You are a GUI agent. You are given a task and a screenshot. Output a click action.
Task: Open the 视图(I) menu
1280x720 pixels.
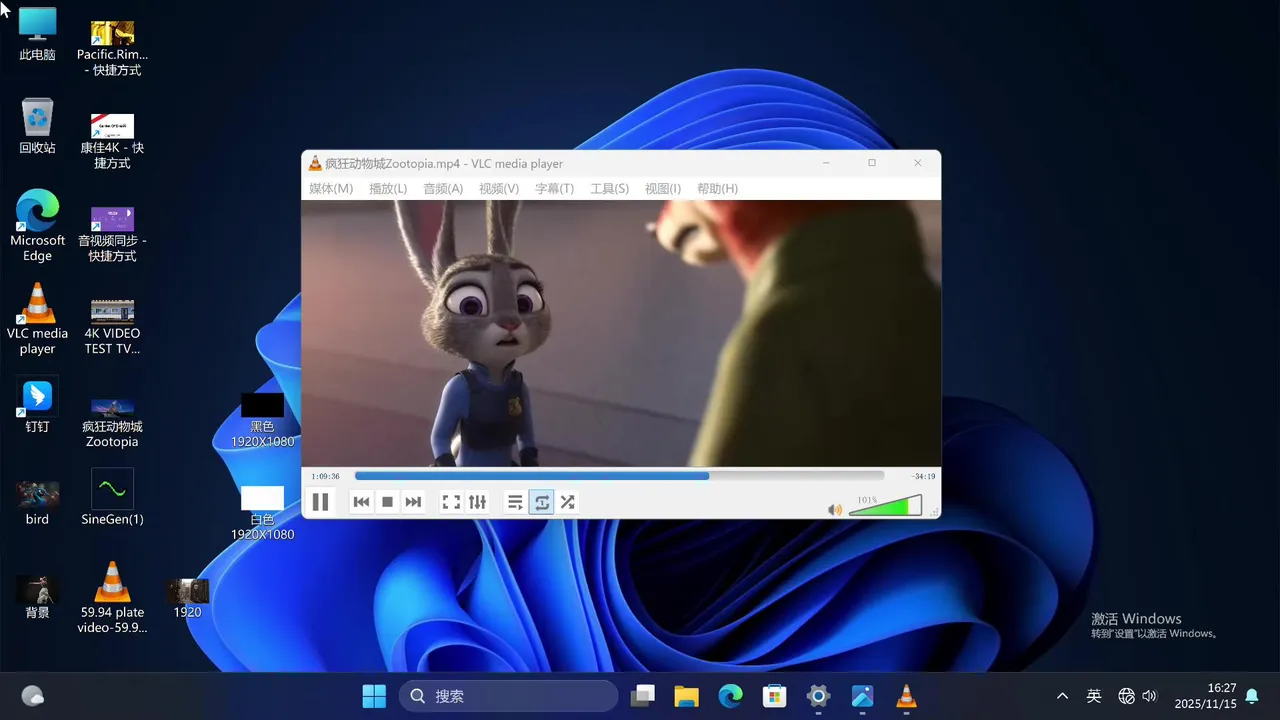click(x=663, y=189)
